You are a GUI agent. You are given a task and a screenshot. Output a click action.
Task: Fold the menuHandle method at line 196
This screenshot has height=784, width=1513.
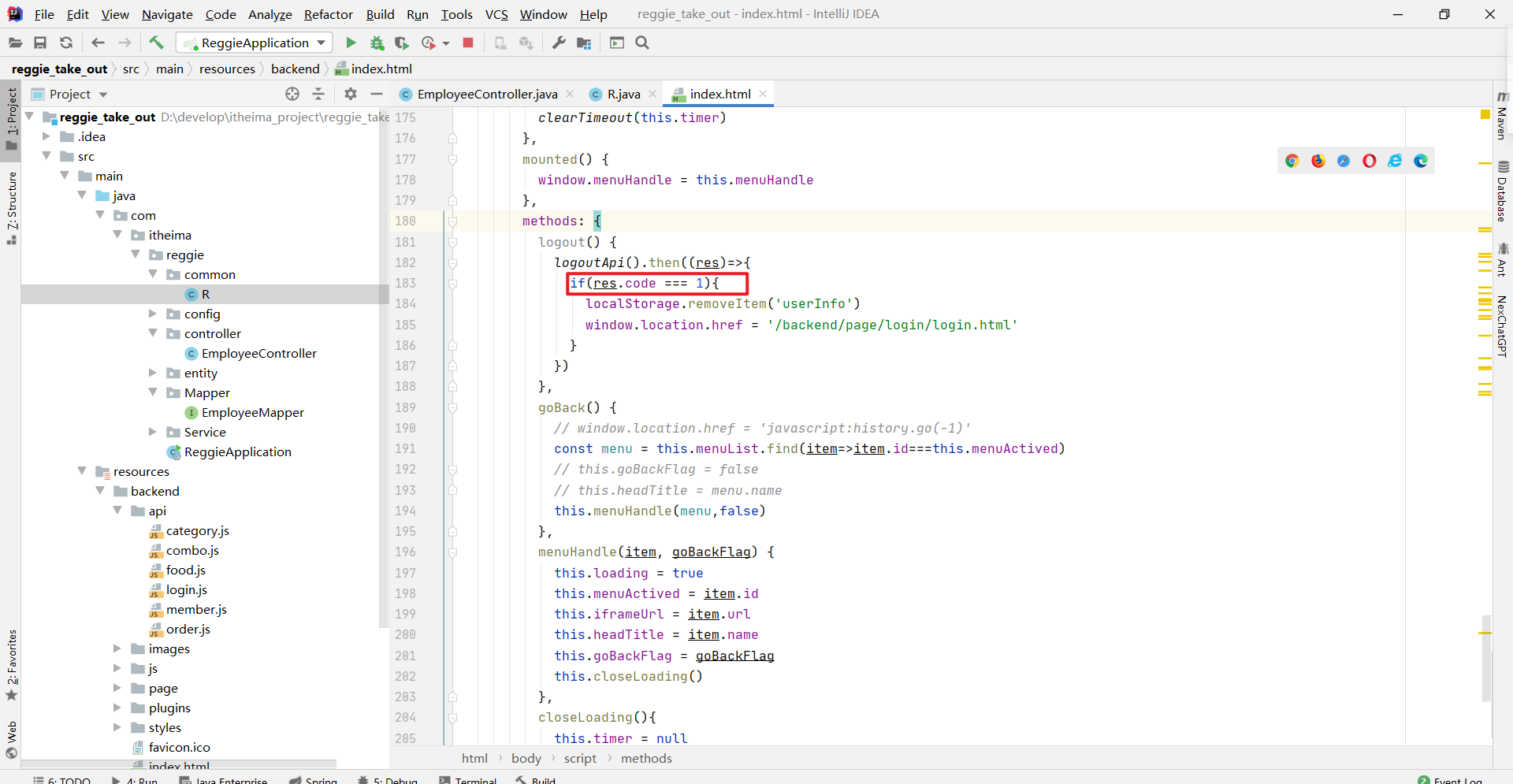click(x=453, y=552)
